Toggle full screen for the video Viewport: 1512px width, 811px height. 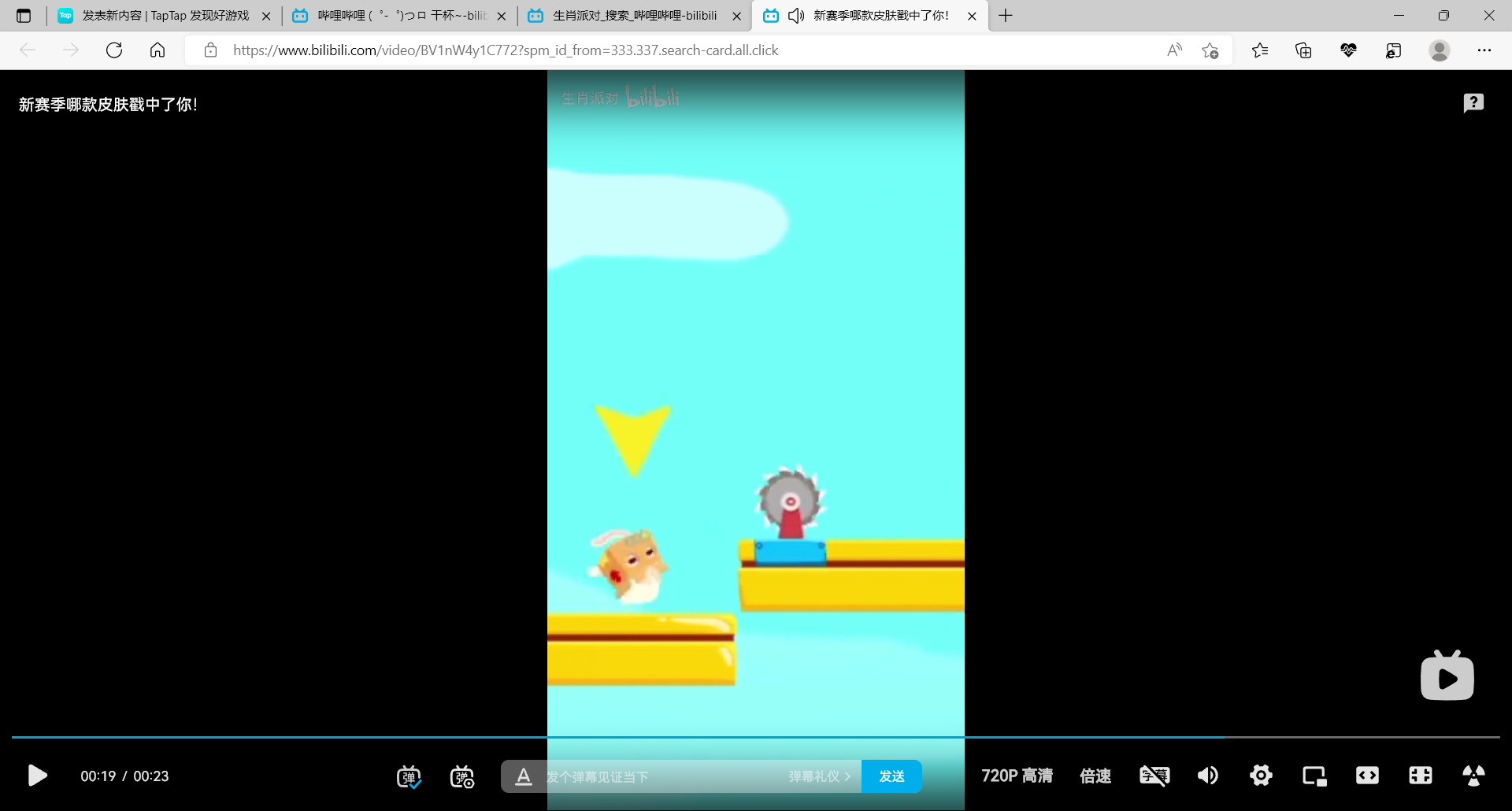coord(1473,776)
